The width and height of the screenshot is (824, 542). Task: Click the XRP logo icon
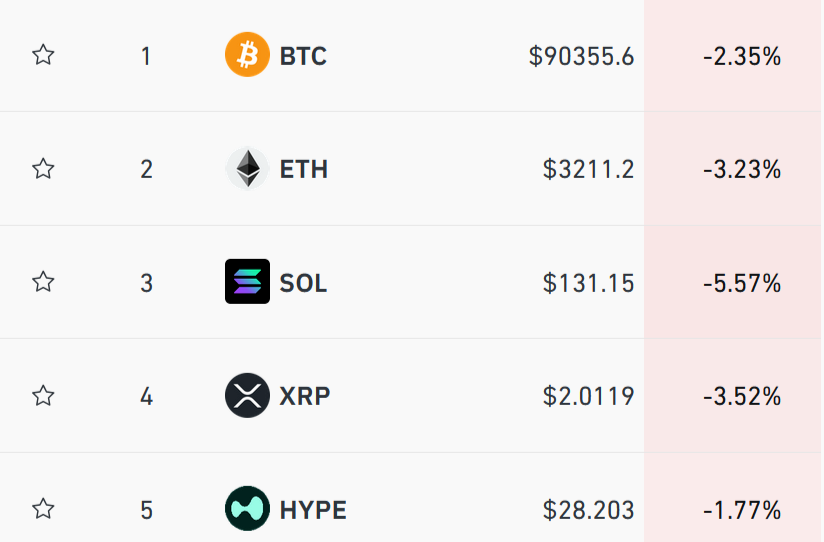coord(247,396)
